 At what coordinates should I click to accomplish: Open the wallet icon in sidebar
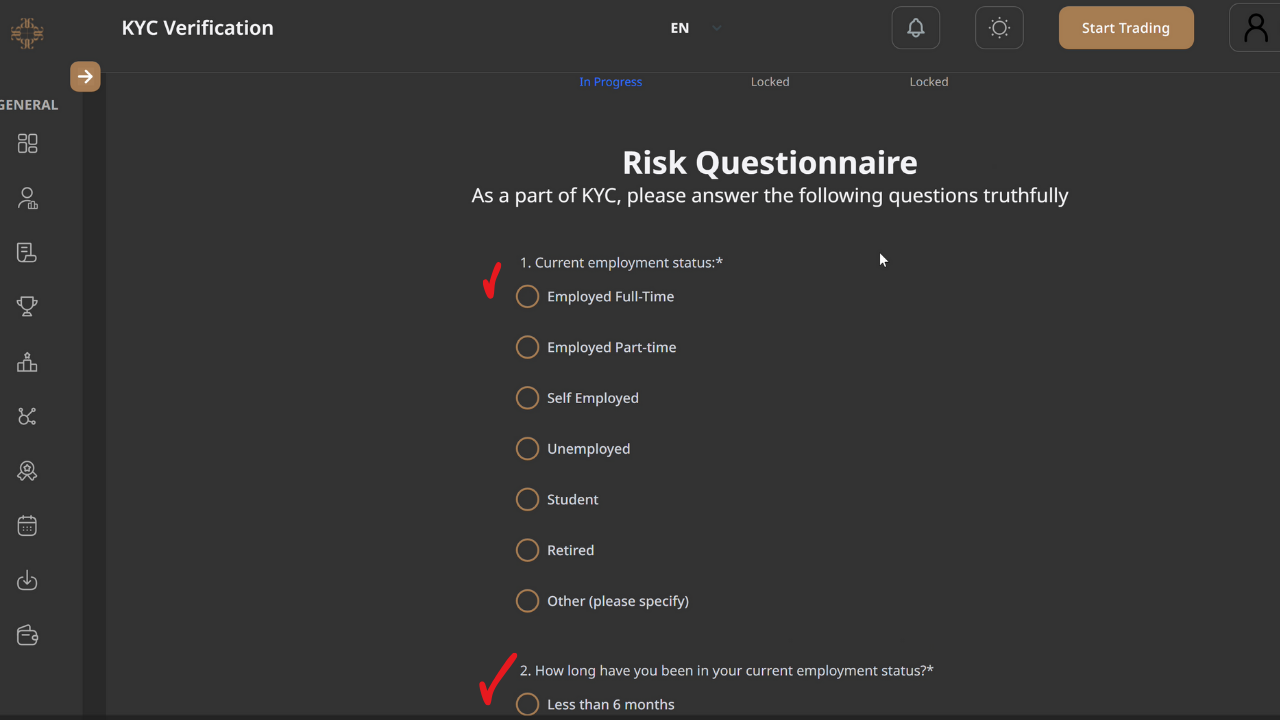(x=27, y=635)
